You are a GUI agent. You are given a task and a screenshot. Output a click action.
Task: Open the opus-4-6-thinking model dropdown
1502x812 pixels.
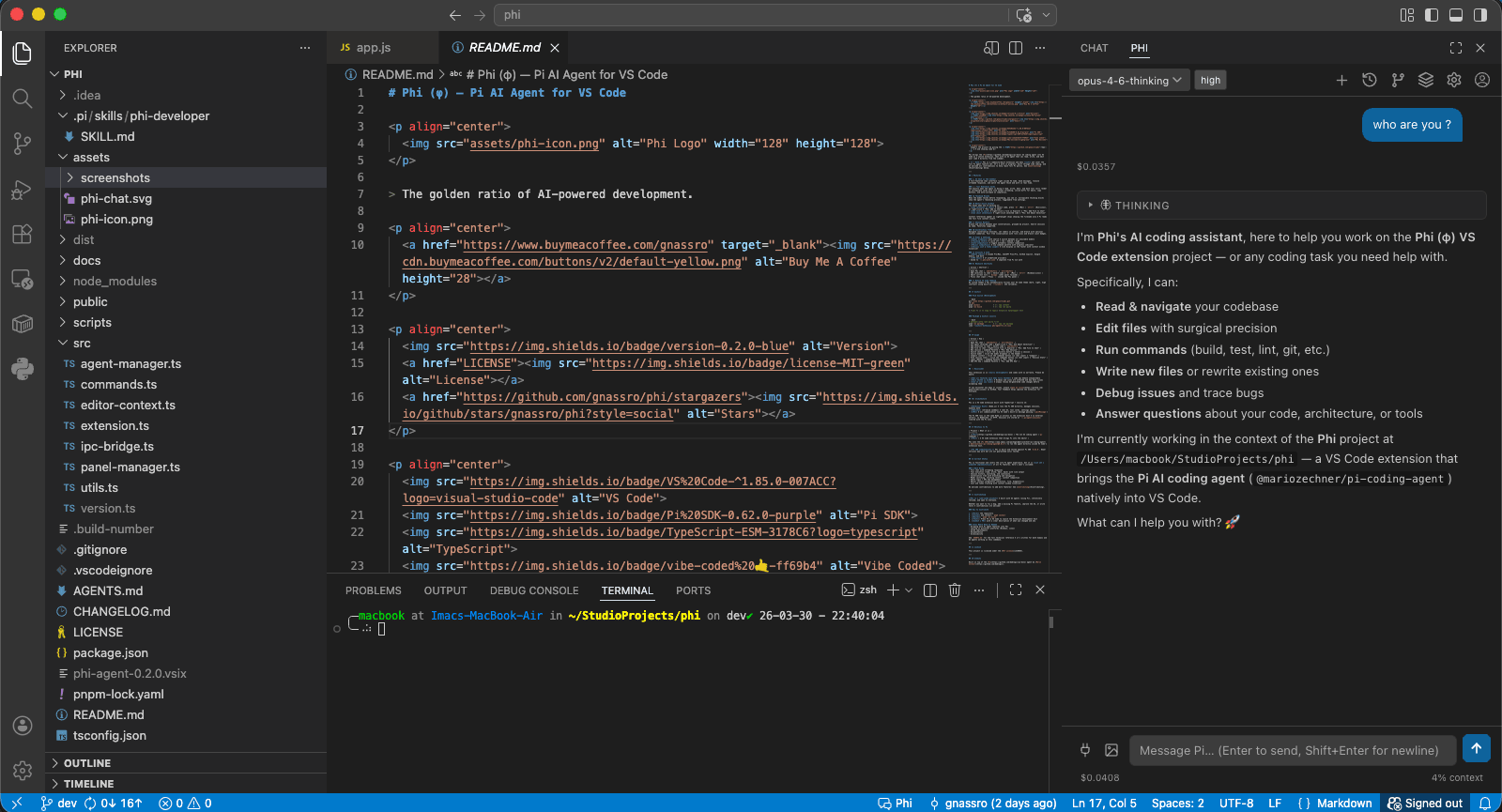[1130, 81]
